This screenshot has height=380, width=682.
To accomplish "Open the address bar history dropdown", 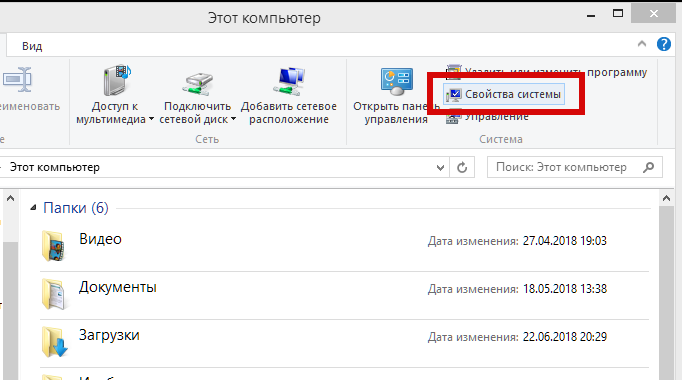I will (440, 168).
